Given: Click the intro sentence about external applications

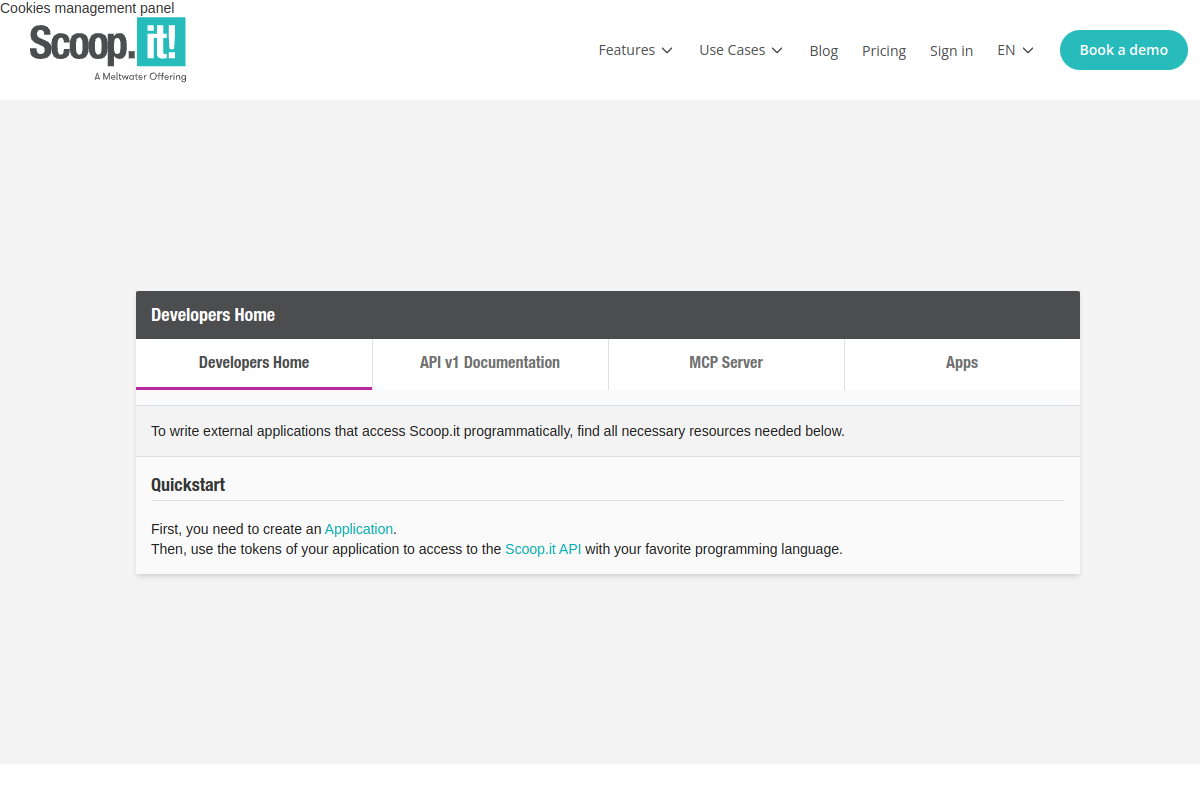Looking at the screenshot, I should point(498,431).
